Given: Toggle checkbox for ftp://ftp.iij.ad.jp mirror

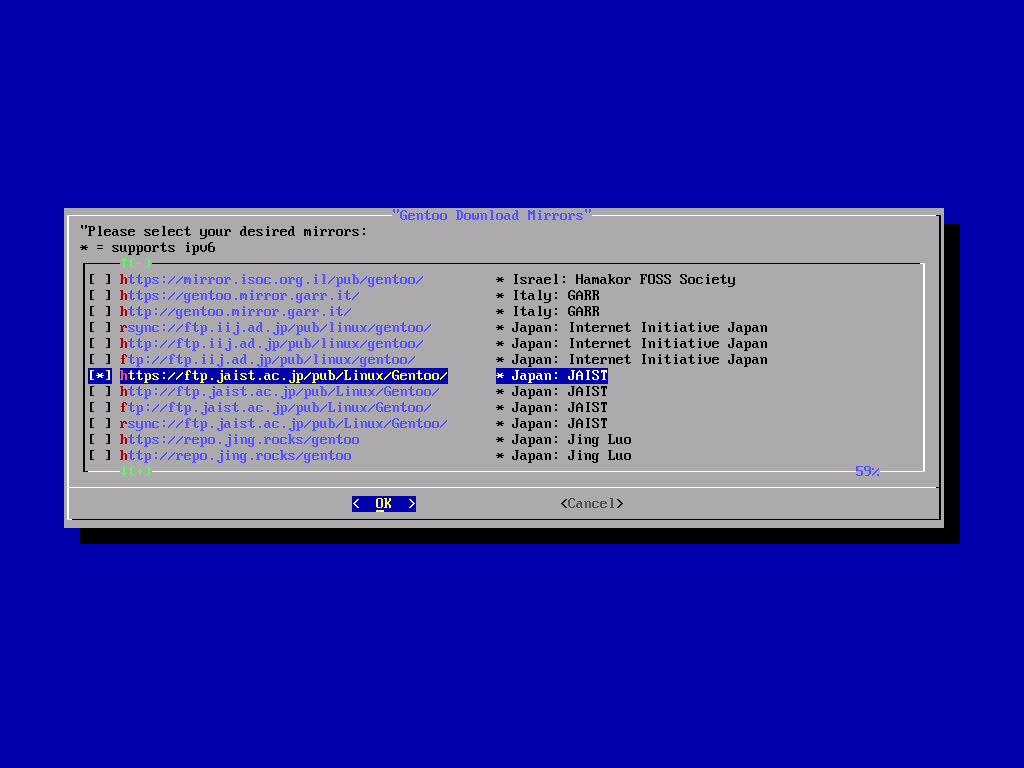Looking at the screenshot, I should coord(100,360).
